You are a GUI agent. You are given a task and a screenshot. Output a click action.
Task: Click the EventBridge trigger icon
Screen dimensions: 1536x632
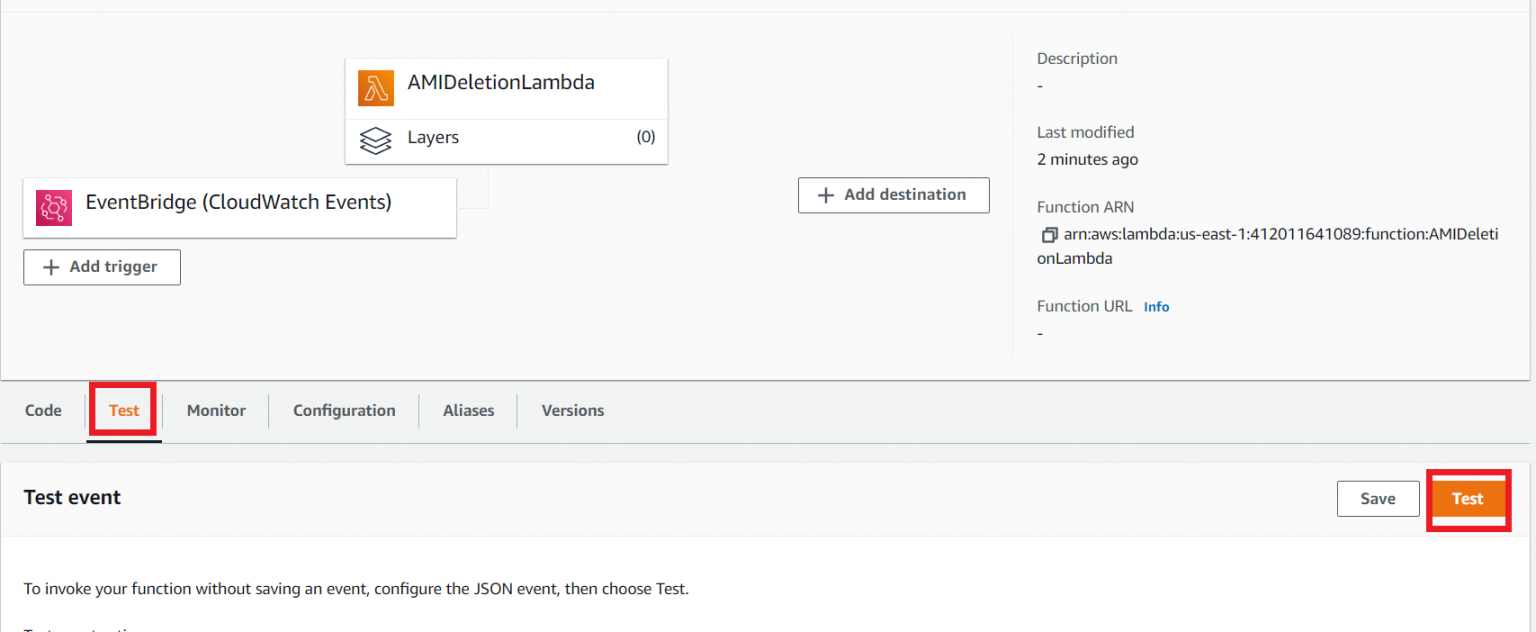(54, 207)
